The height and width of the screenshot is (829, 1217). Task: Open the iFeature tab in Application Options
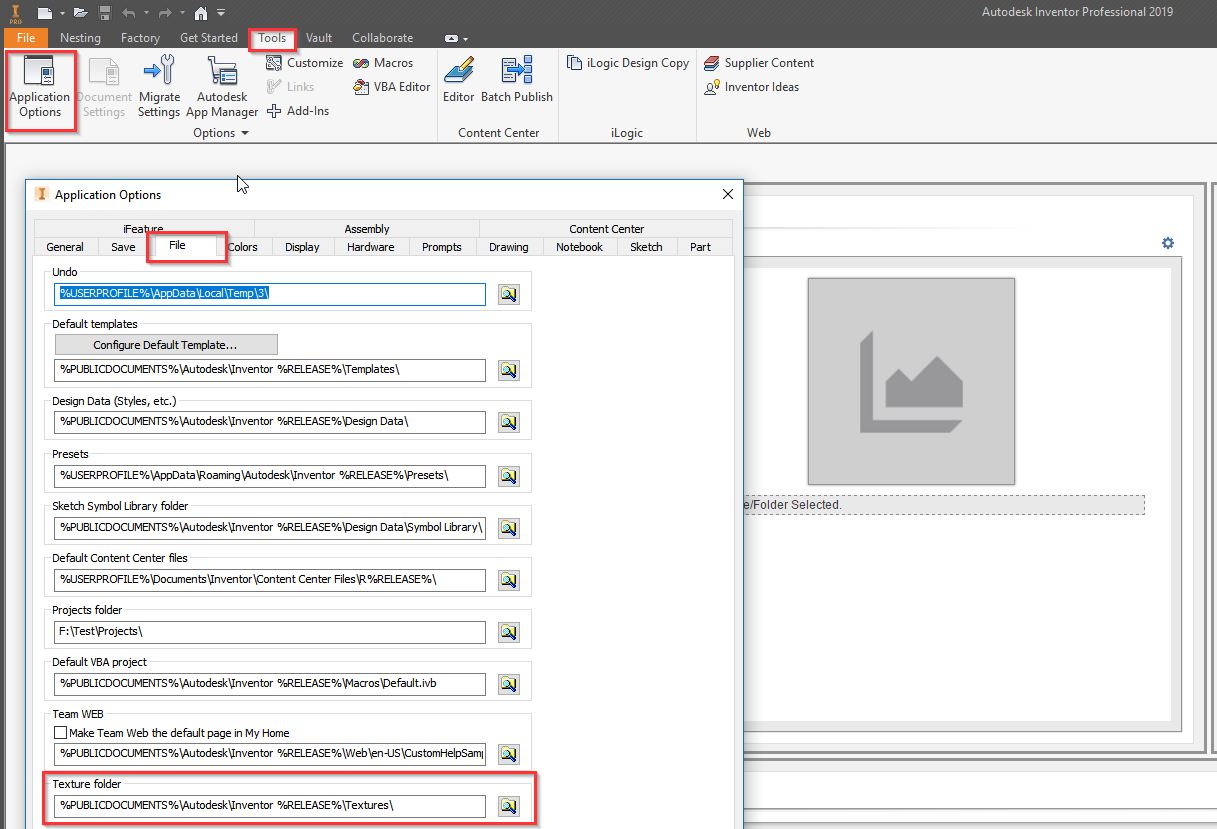144,229
